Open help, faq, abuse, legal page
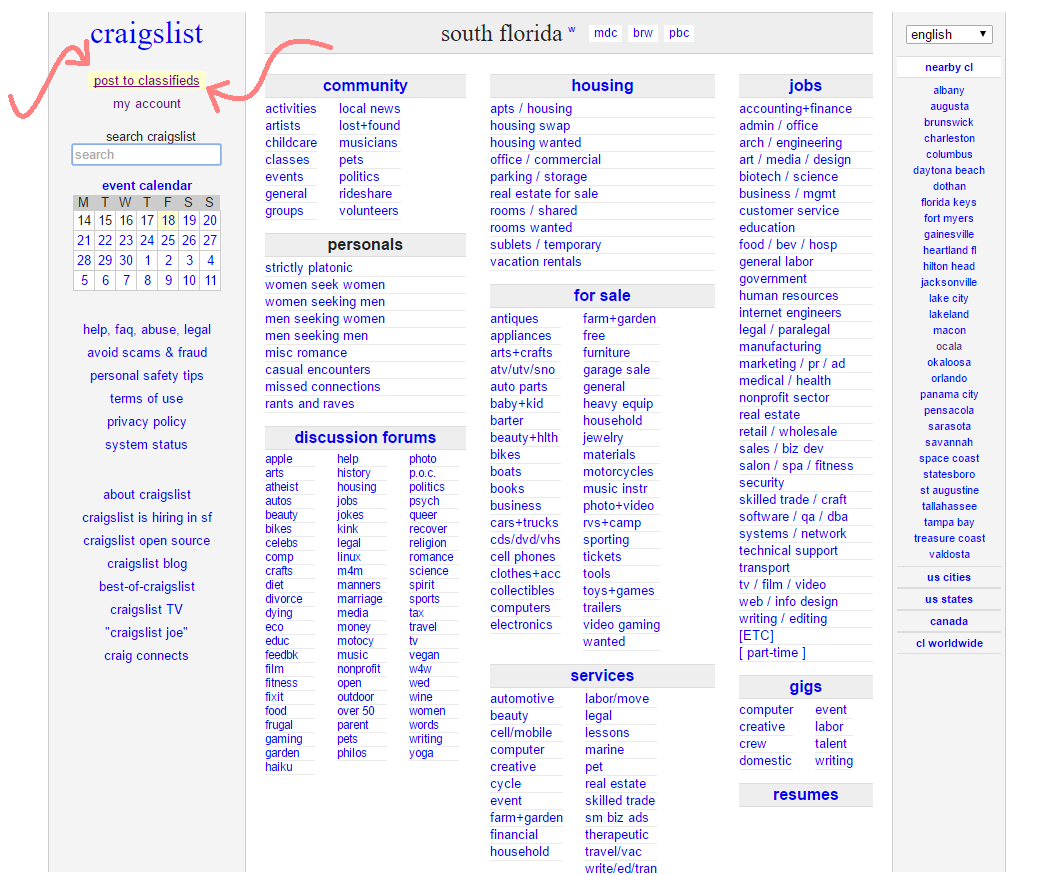This screenshot has width=1054, height=875. (x=147, y=329)
